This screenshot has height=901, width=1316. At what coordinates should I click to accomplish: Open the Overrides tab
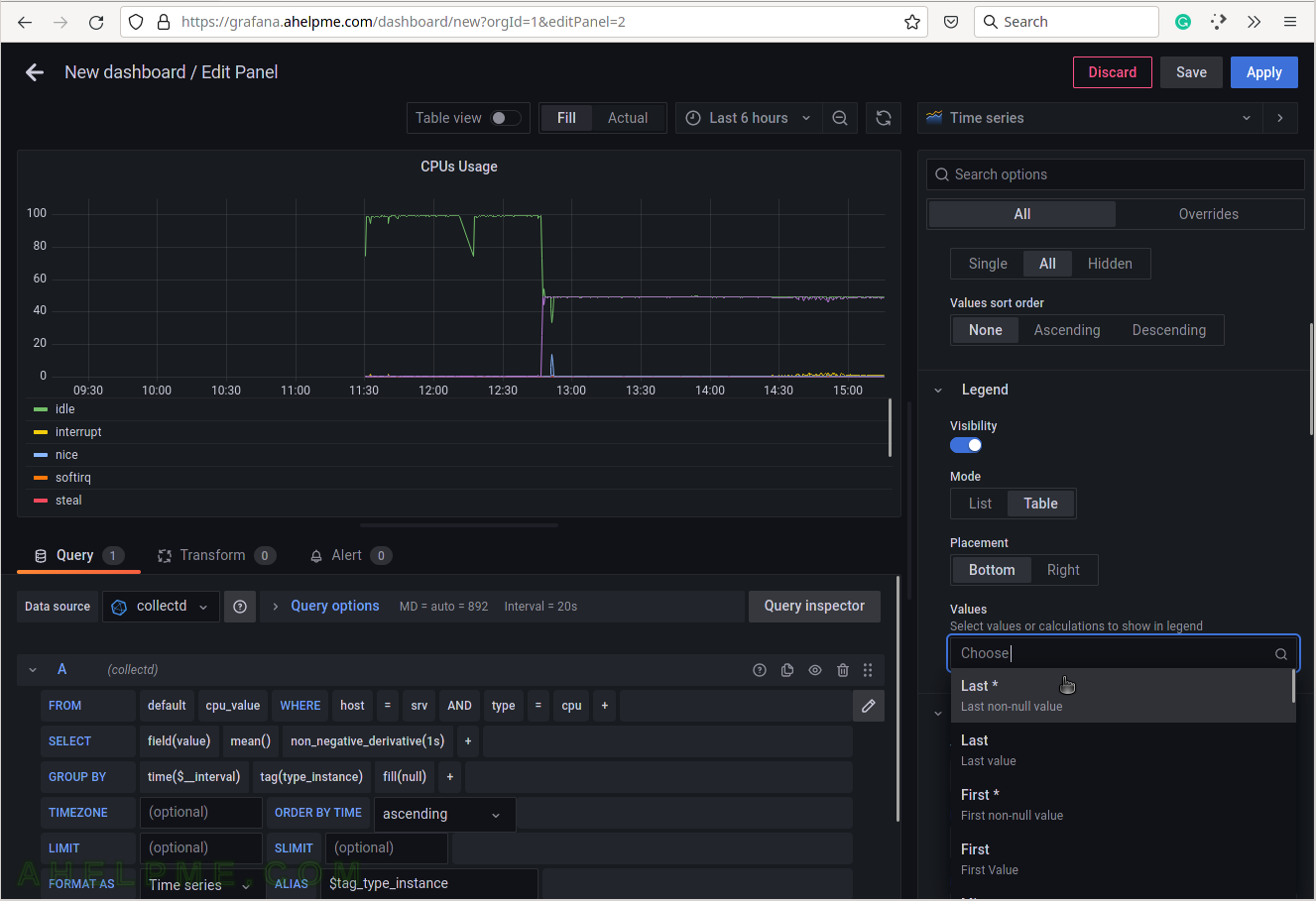pyautogui.click(x=1208, y=214)
